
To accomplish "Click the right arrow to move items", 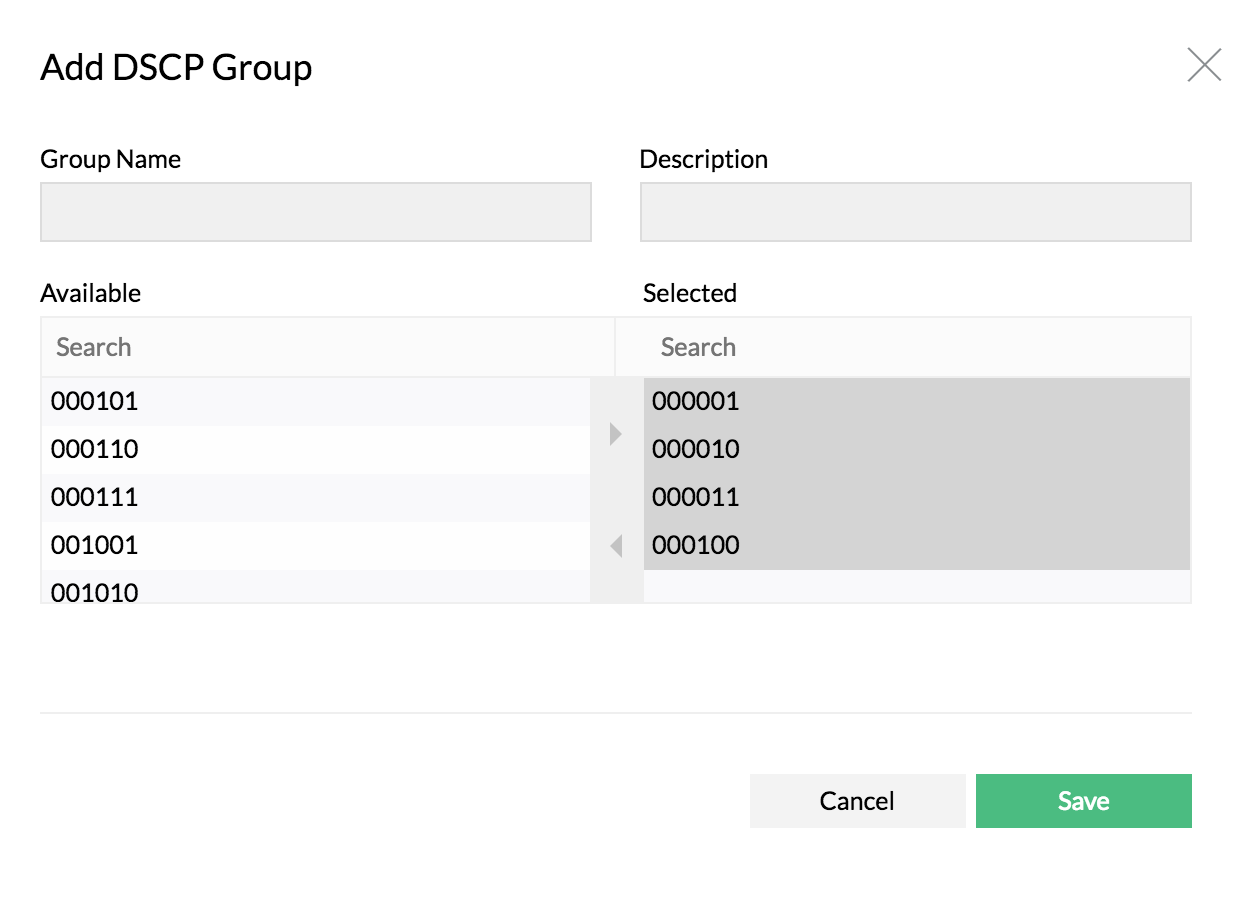I will [x=617, y=433].
